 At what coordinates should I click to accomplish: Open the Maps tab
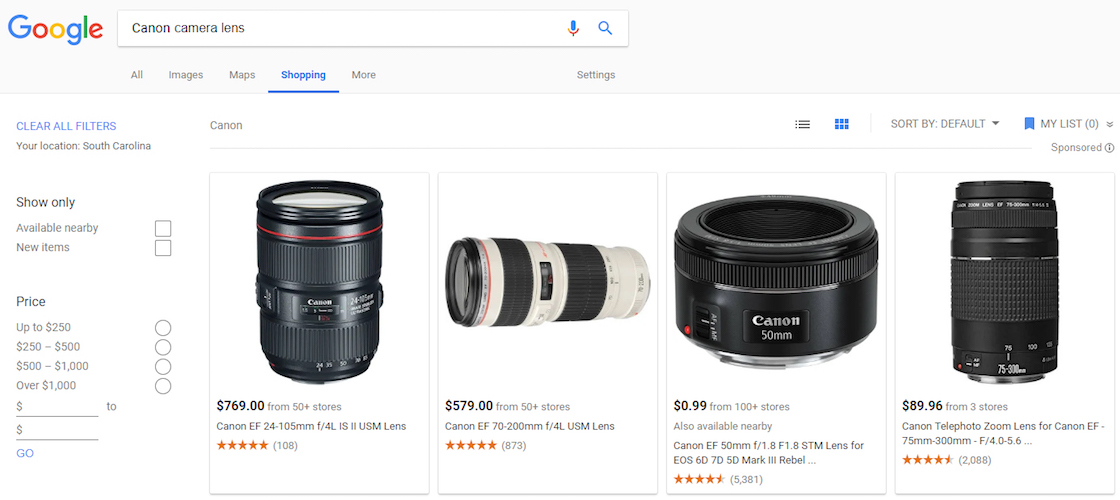242,75
